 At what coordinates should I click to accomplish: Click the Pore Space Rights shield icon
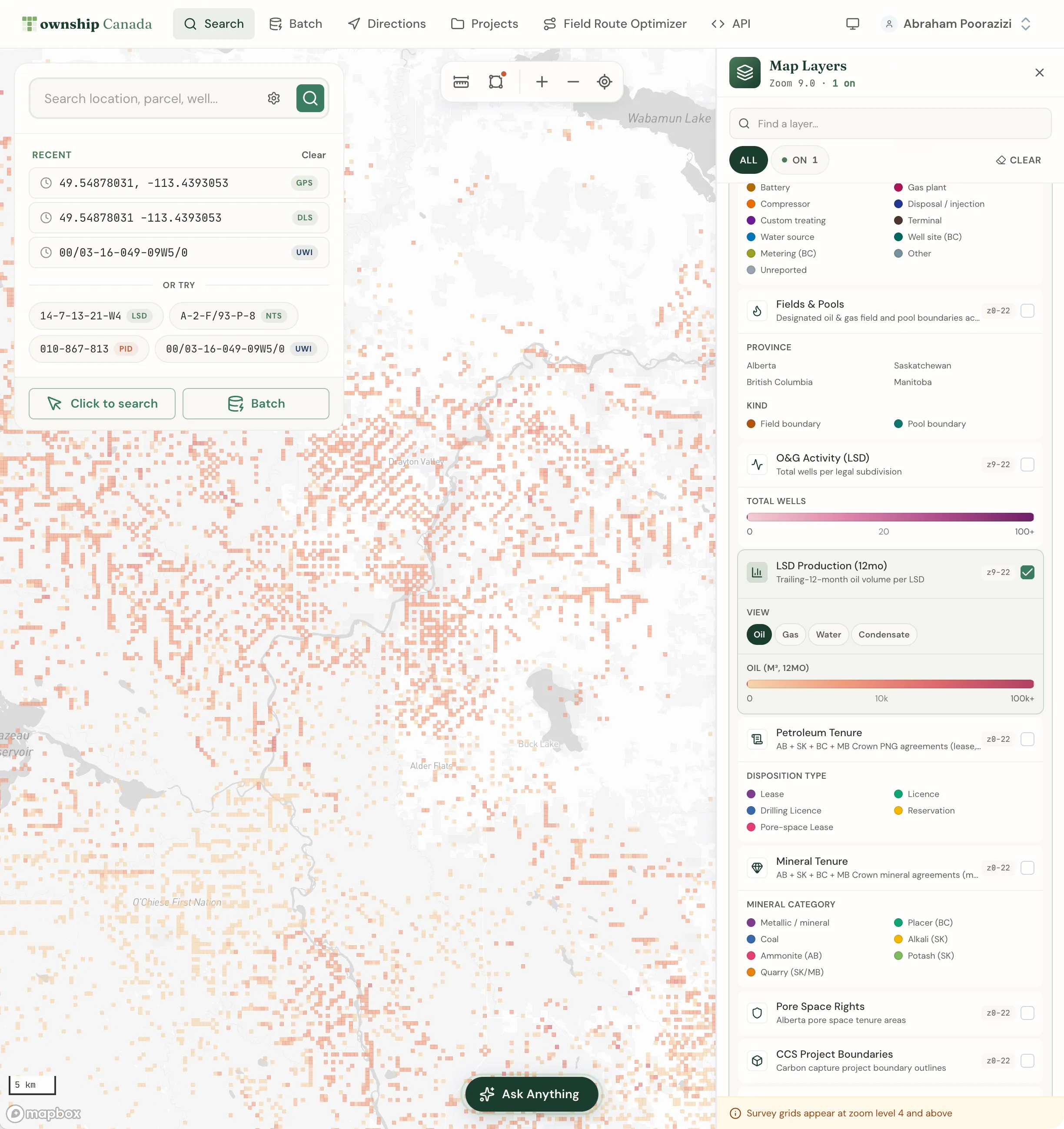(757, 1013)
